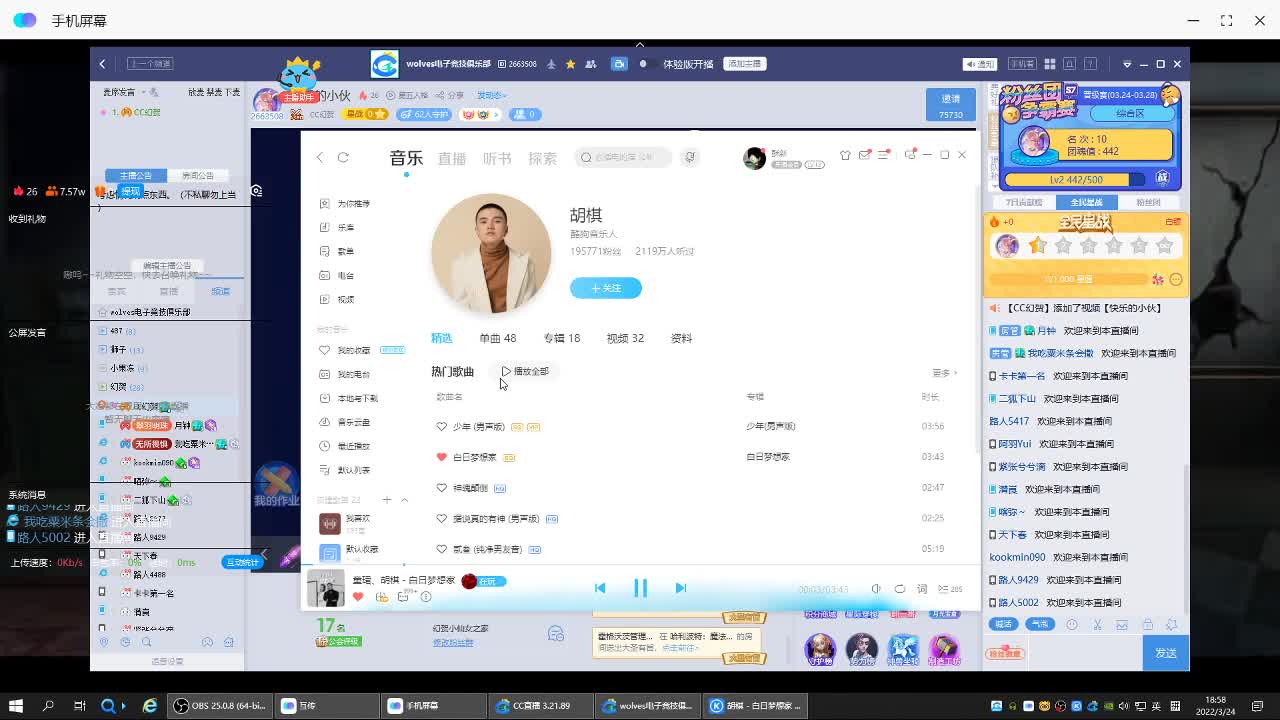1280x720 pixels.
Task: Open song info icon in player bar
Action: pyautogui.click(x=426, y=597)
